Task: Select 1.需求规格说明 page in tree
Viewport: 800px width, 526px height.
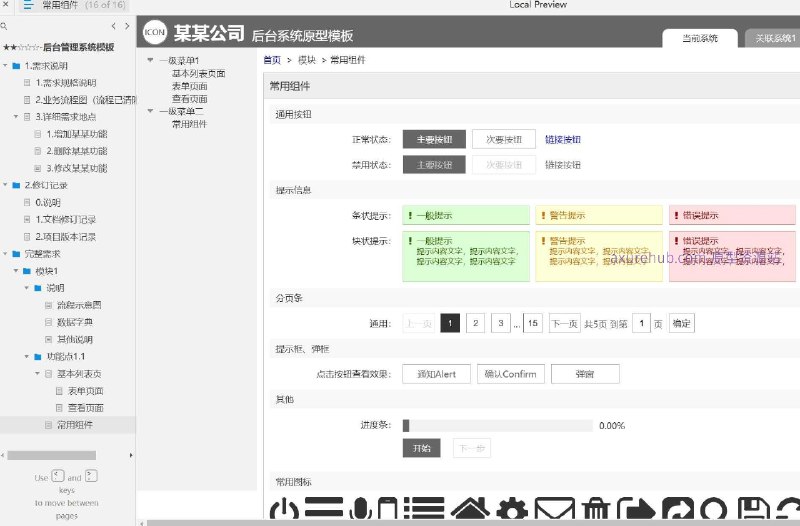Action: (x=66, y=83)
